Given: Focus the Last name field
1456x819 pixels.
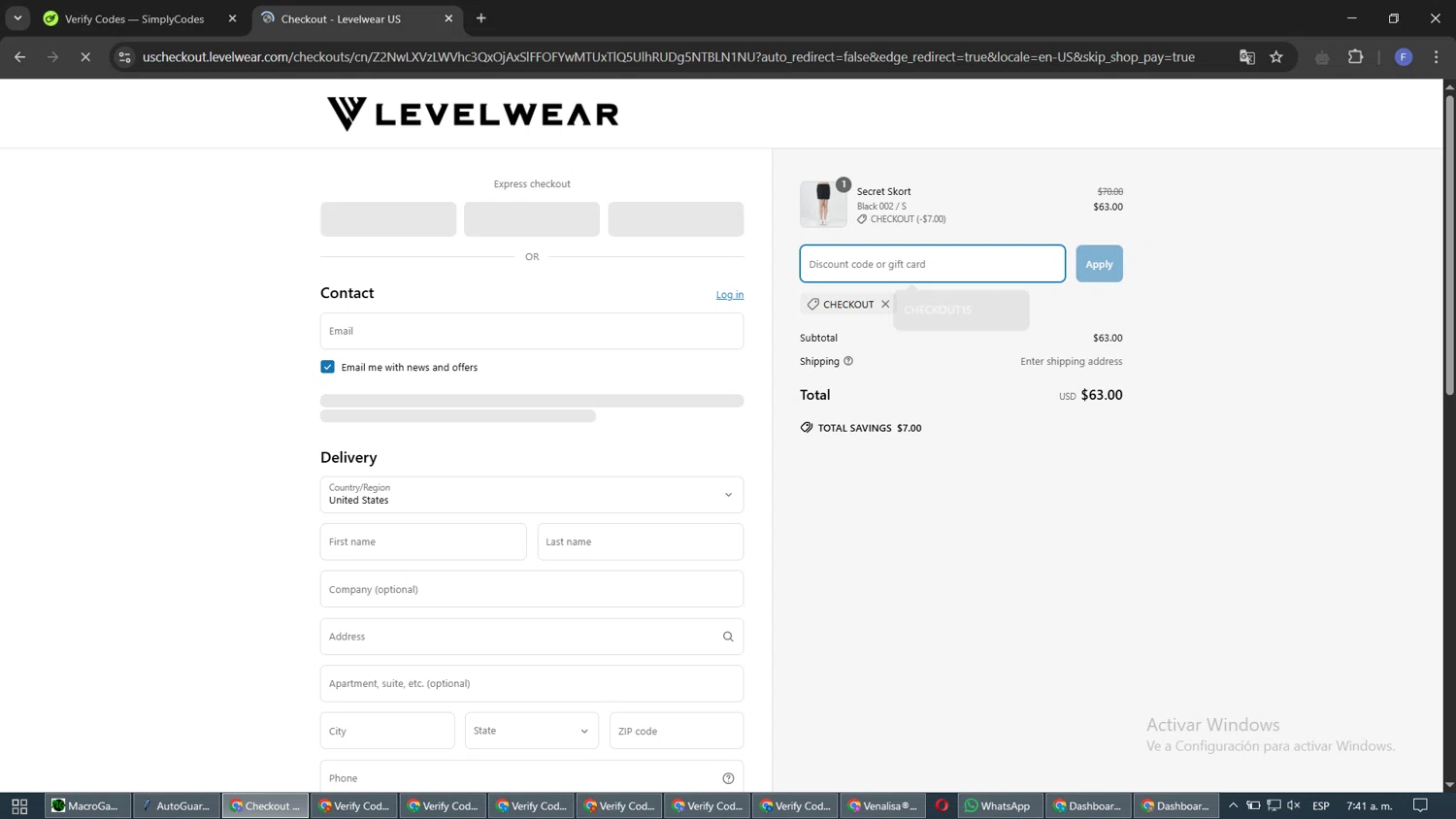Looking at the screenshot, I should click(641, 541).
